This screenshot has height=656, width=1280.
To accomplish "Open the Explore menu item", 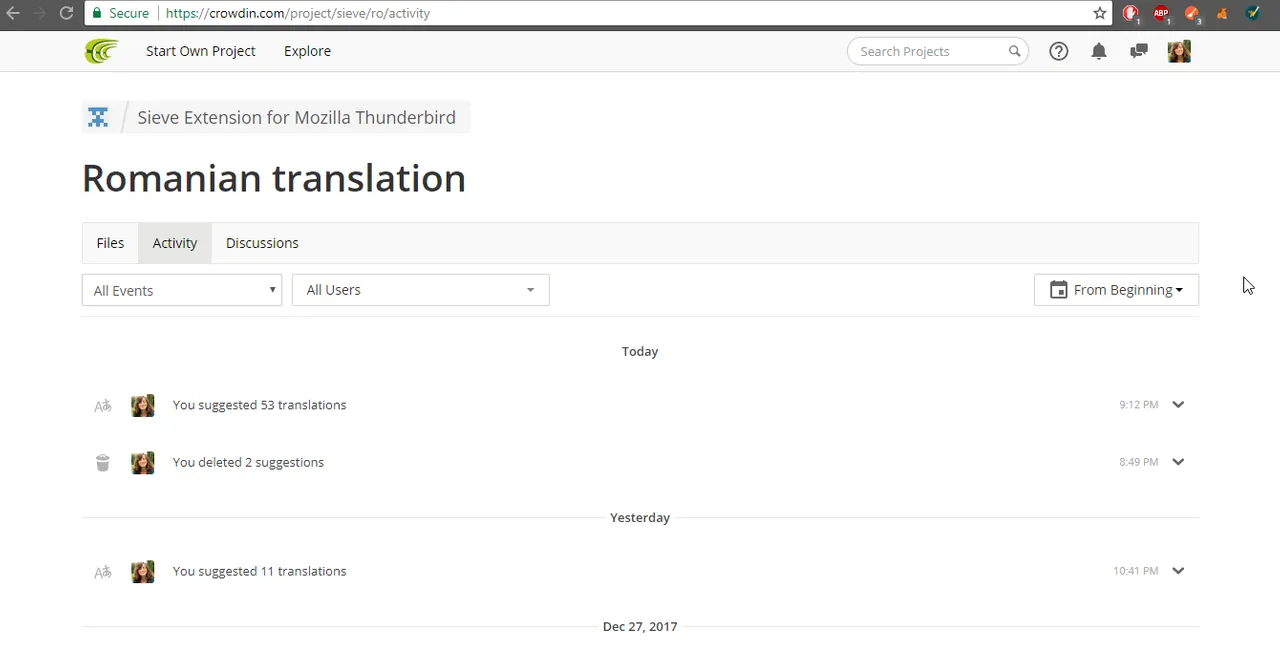I will tap(307, 51).
